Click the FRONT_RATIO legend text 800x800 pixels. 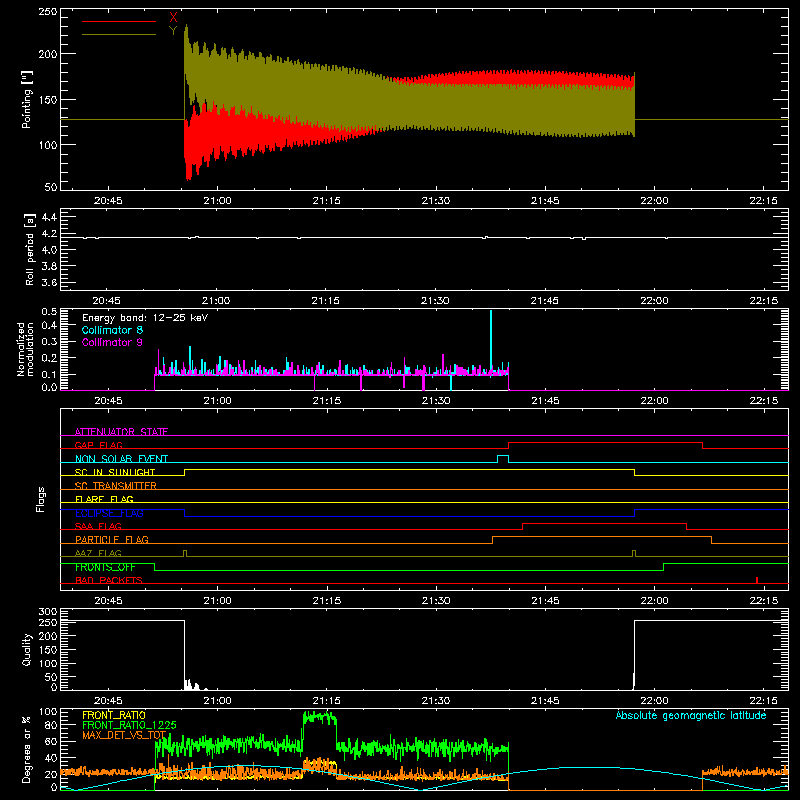pyautogui.click(x=114, y=715)
